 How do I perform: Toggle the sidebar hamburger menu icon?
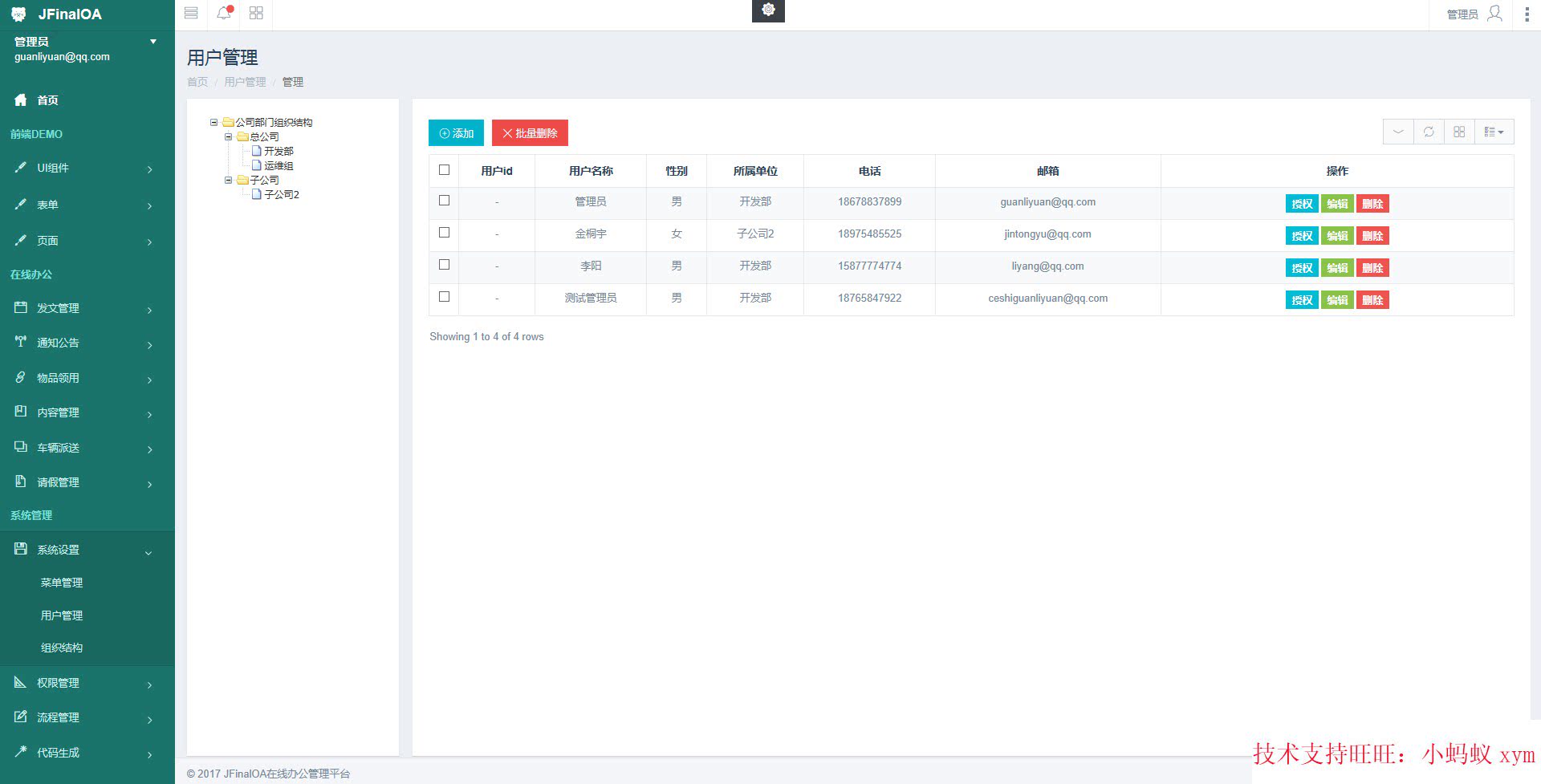click(191, 13)
